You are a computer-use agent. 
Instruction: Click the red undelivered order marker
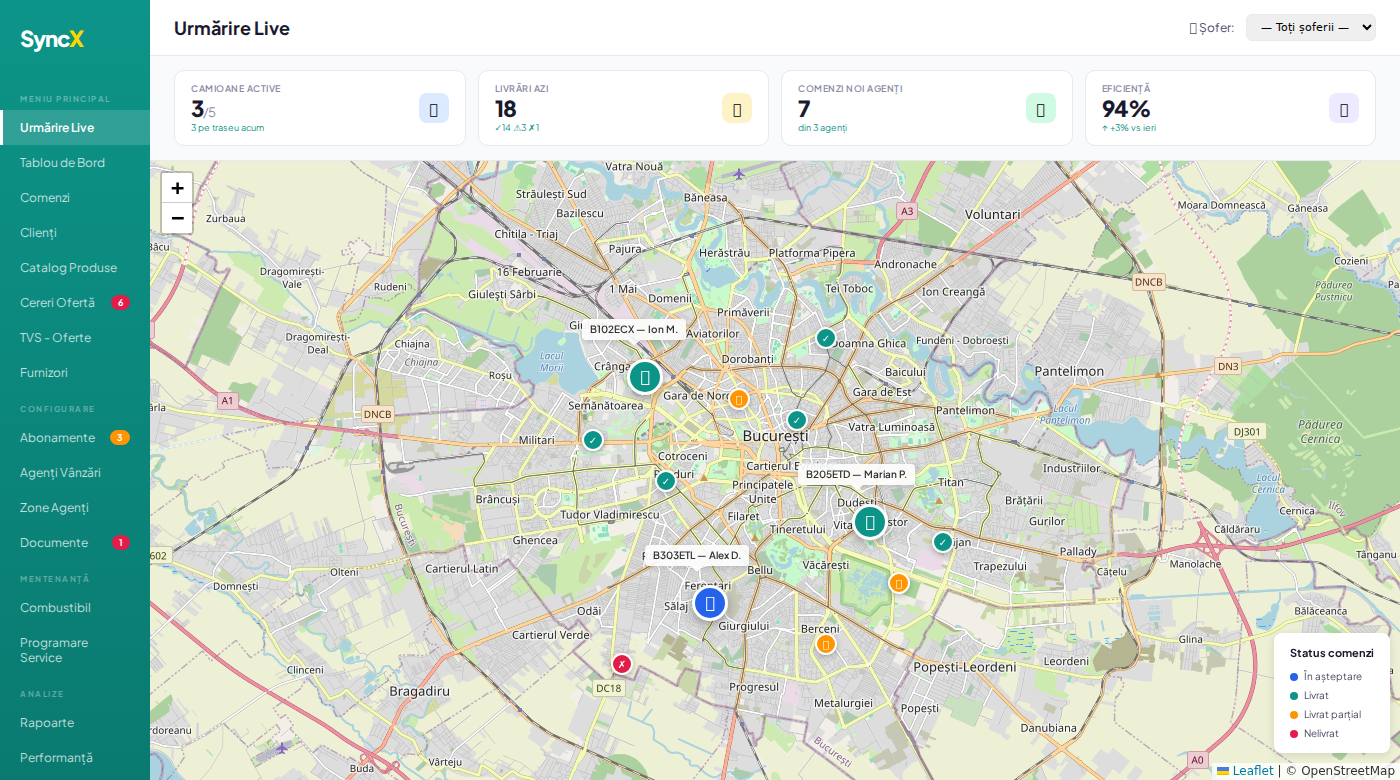(x=622, y=664)
